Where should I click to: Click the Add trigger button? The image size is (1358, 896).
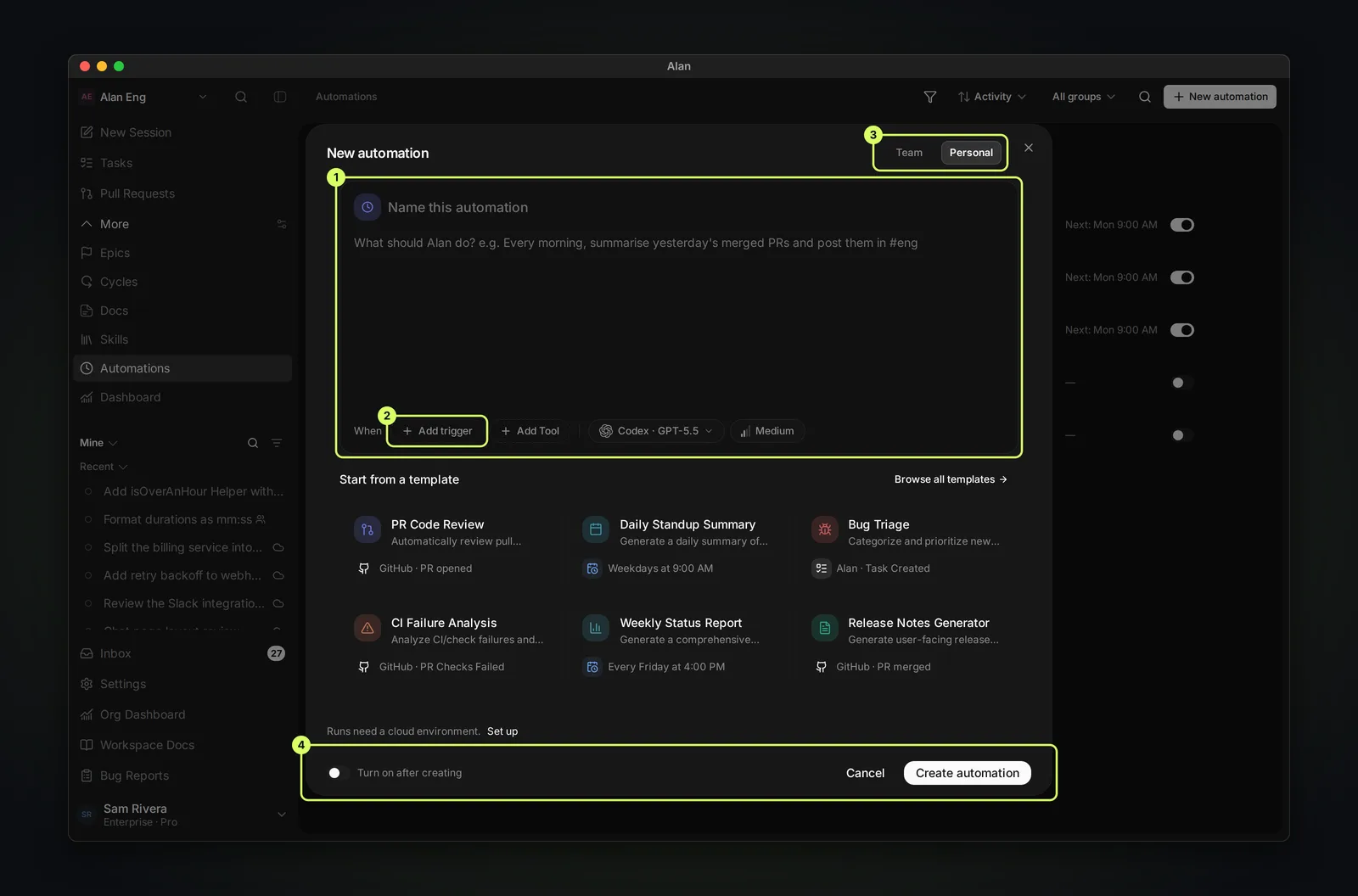coord(437,431)
